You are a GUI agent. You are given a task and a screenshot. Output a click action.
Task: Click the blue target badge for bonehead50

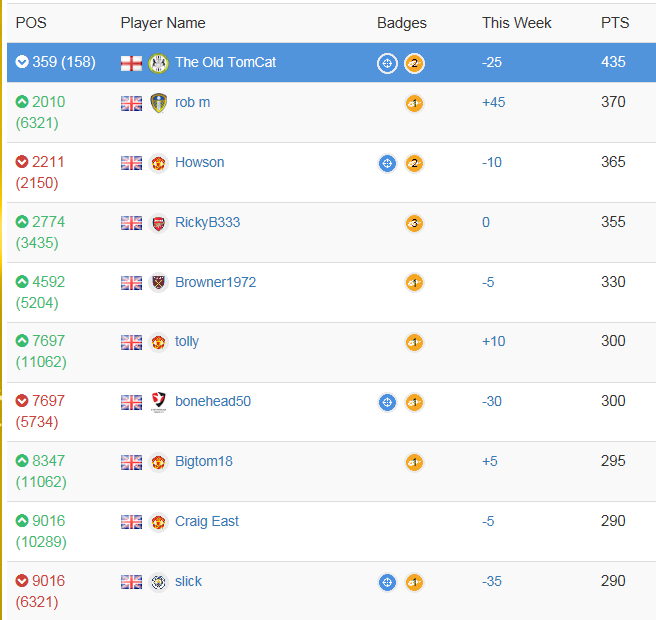tap(387, 402)
